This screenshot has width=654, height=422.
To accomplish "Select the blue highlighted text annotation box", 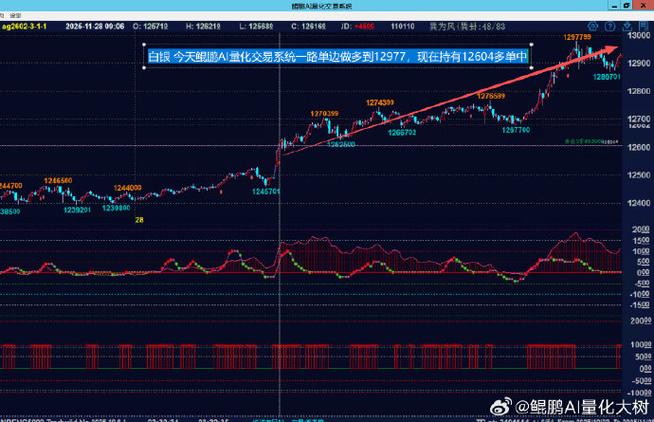I will click(x=337, y=58).
